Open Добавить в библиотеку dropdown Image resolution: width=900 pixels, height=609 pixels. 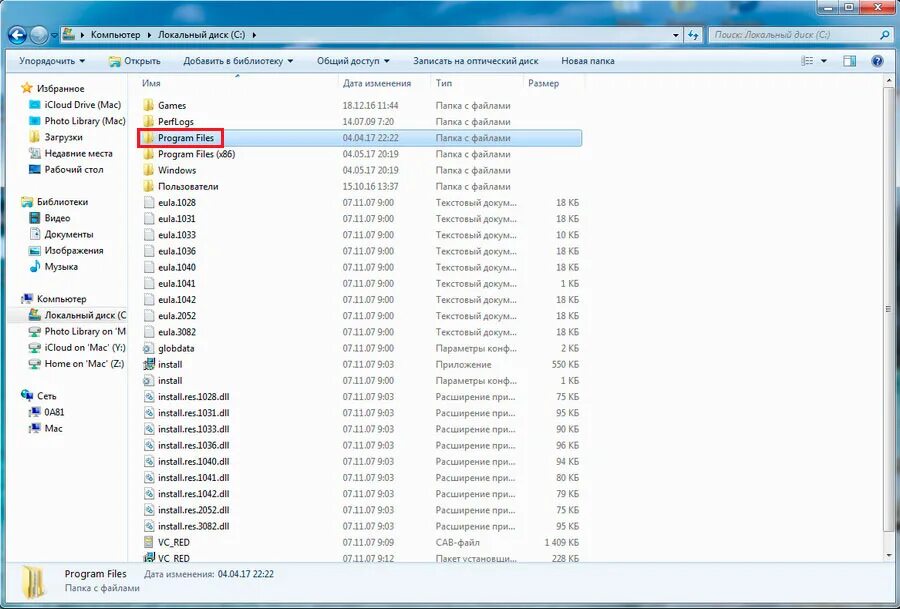[x=238, y=61]
